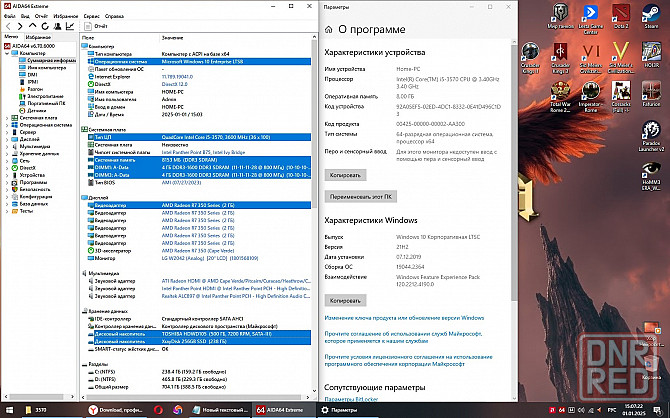This screenshot has height=418, width=670.
Task: Open the Crusader Kings 3 desktop shortcut
Action: pos(560,58)
